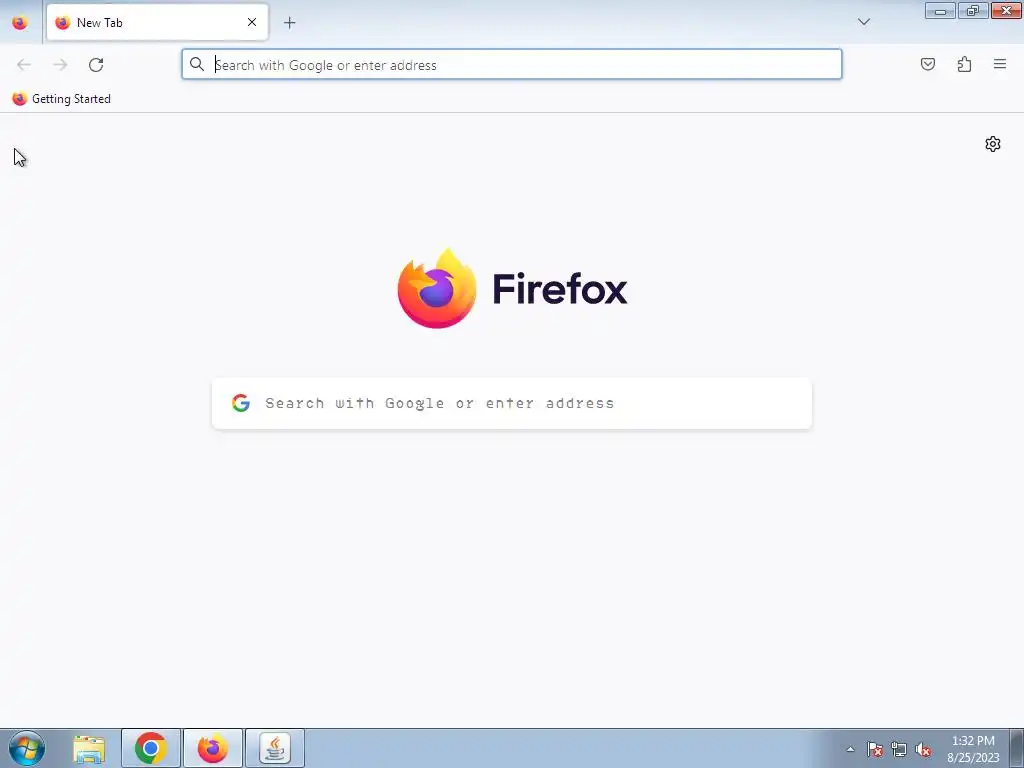Select Firefox taskbar button
Viewport: 1024px width, 768px height.
tap(213, 748)
